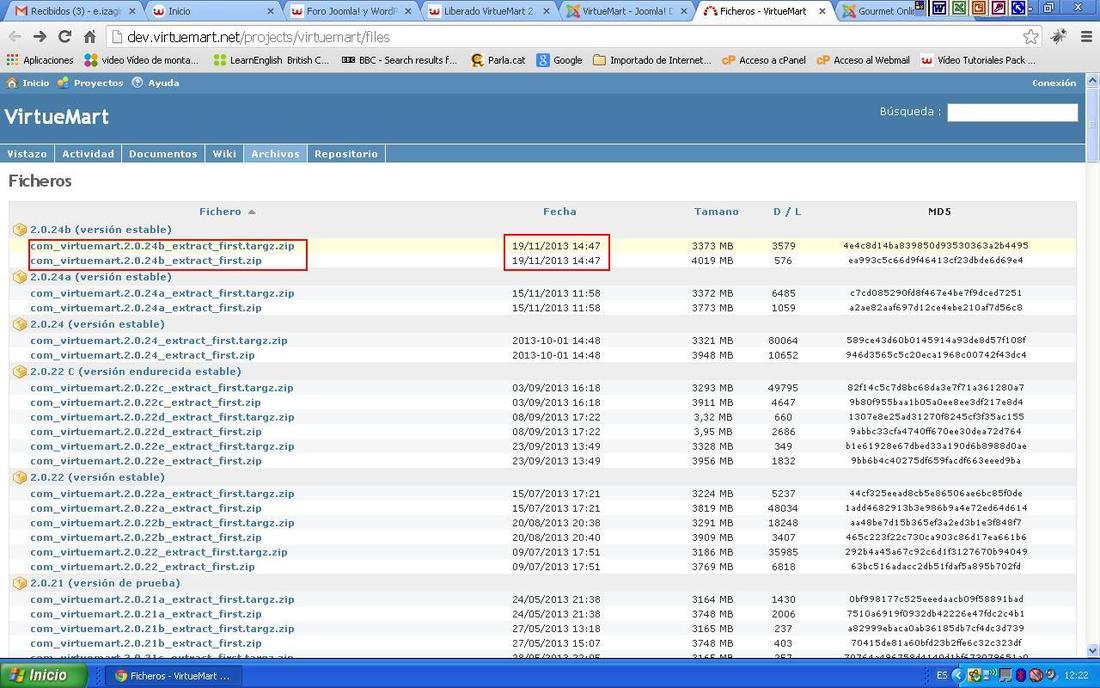Click the PowerPoint icon in Office shortcut bar
This screenshot has height=688, width=1100.
coord(978,8)
